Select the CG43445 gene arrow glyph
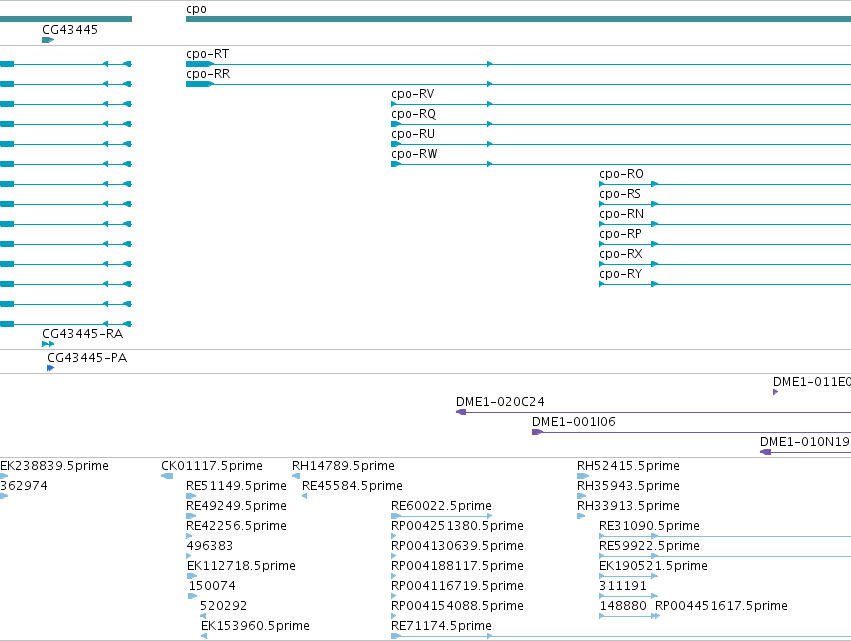 tap(48, 40)
